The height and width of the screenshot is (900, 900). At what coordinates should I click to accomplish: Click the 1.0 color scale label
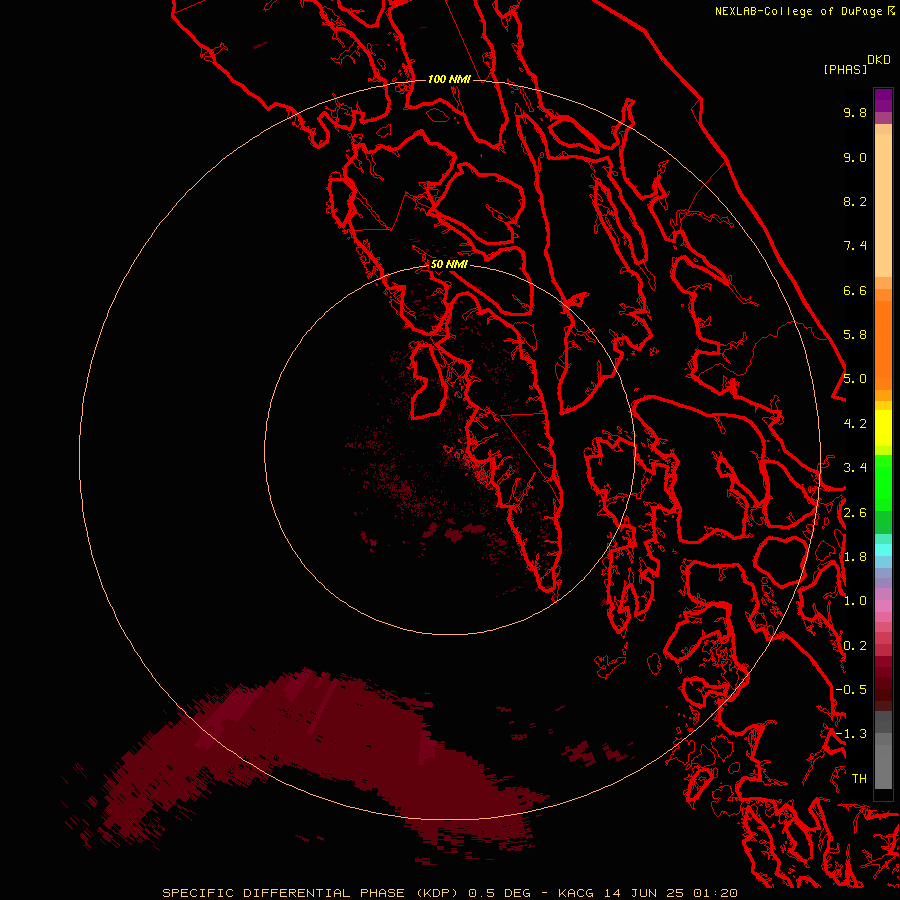click(855, 601)
